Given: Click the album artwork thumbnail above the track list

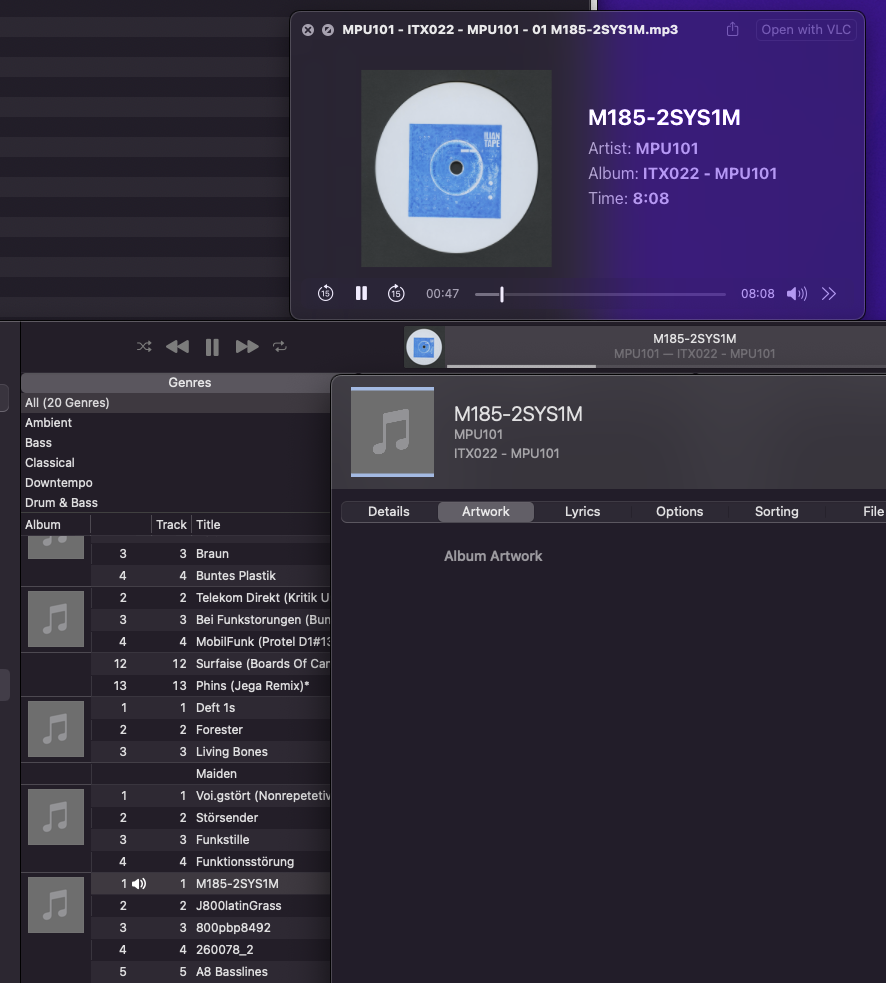Looking at the screenshot, I should pos(424,346).
